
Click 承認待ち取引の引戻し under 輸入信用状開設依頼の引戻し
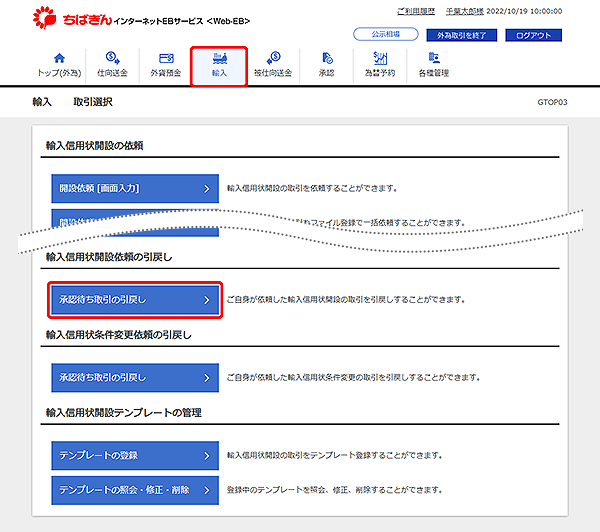click(x=135, y=300)
